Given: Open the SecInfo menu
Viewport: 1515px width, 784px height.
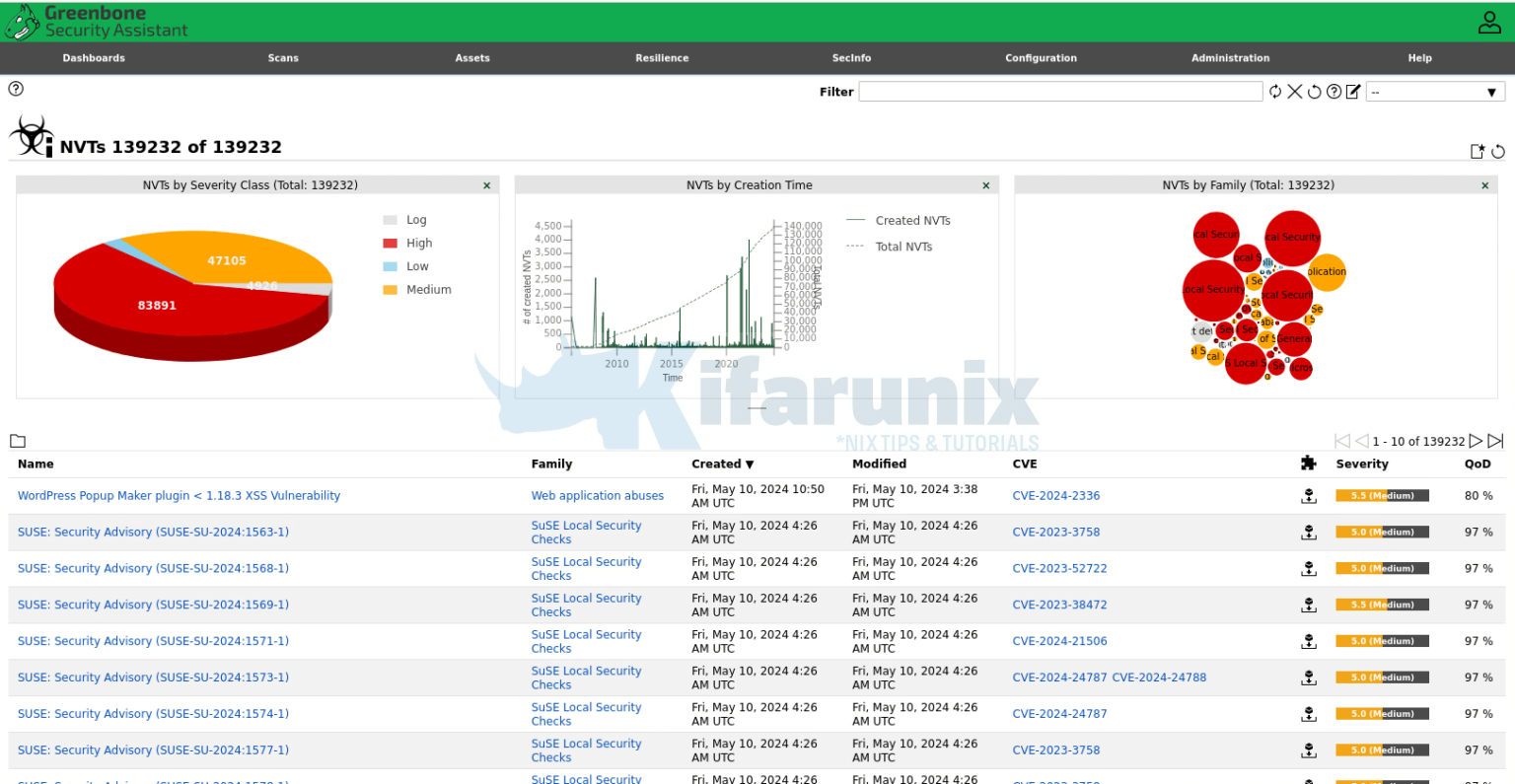Looking at the screenshot, I should (851, 57).
